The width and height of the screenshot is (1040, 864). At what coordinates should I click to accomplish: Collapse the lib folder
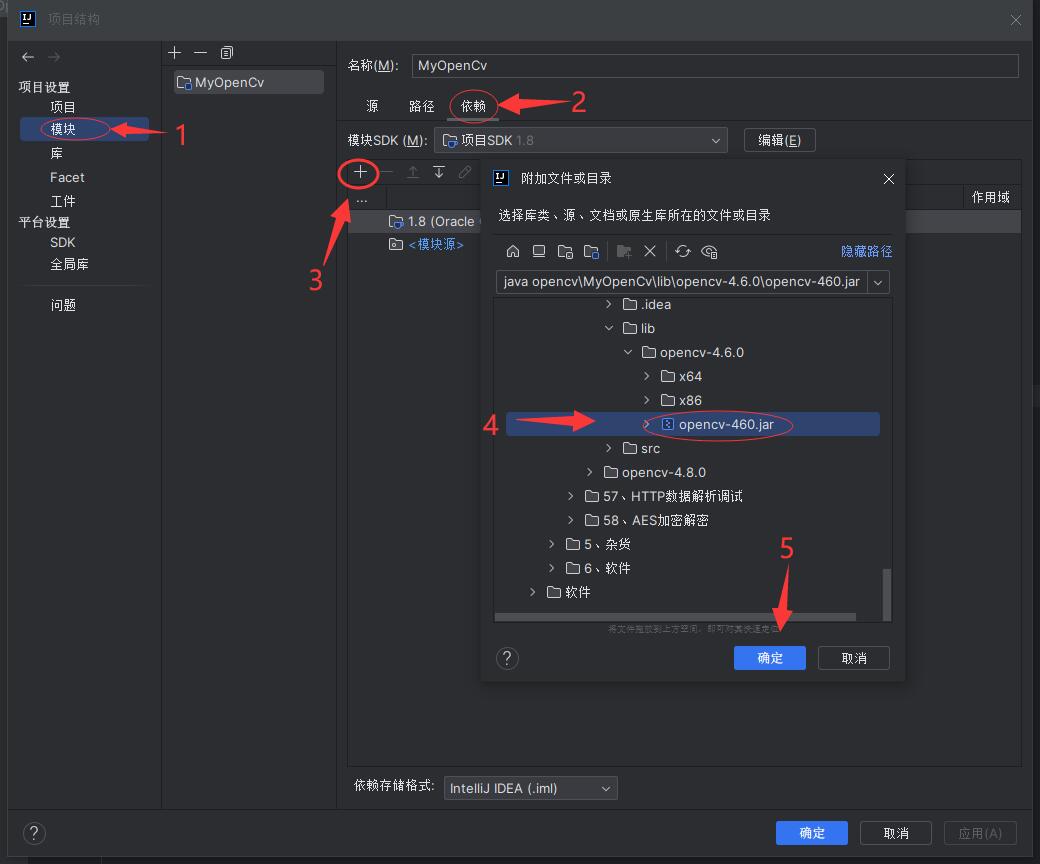[609, 328]
